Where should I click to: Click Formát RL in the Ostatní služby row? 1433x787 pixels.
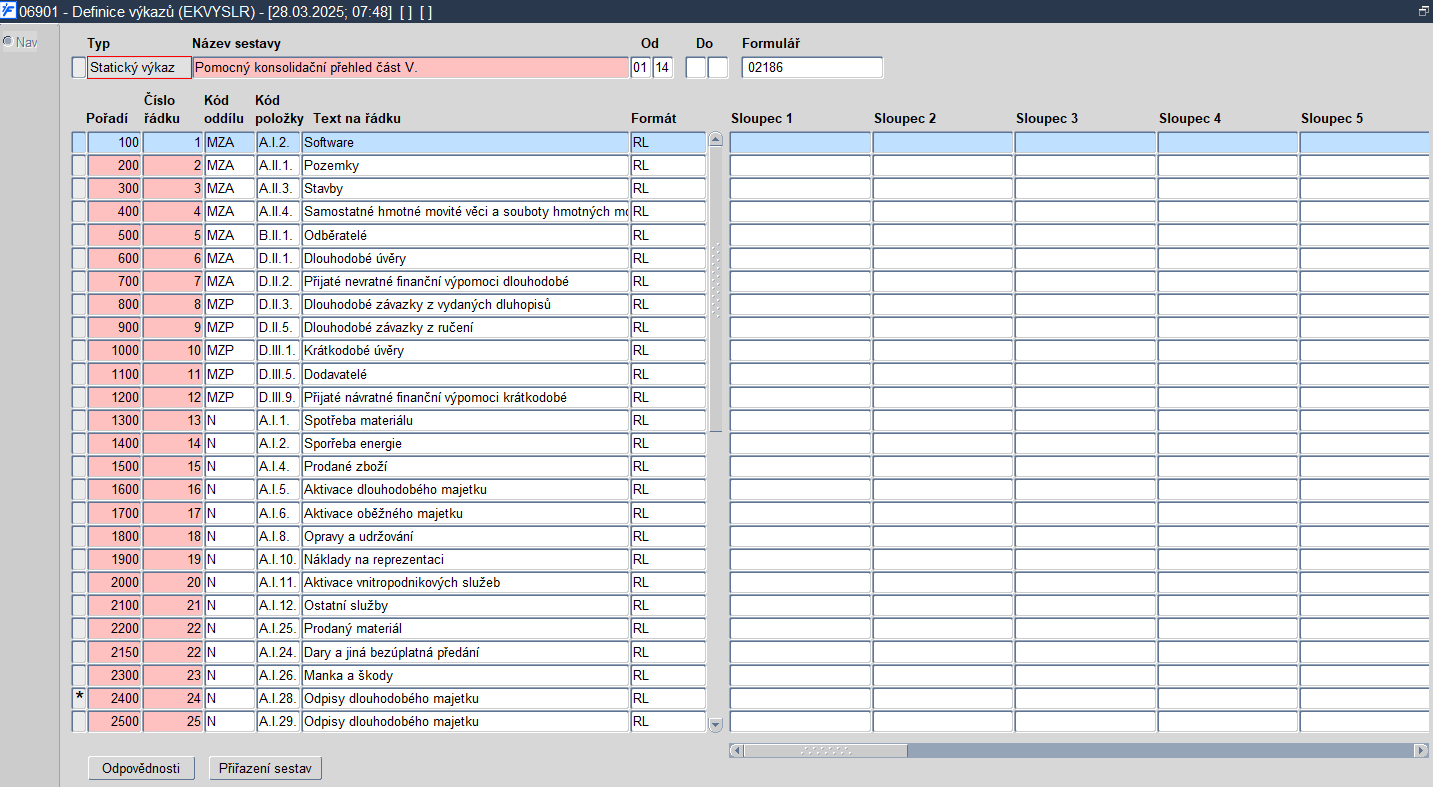point(668,605)
